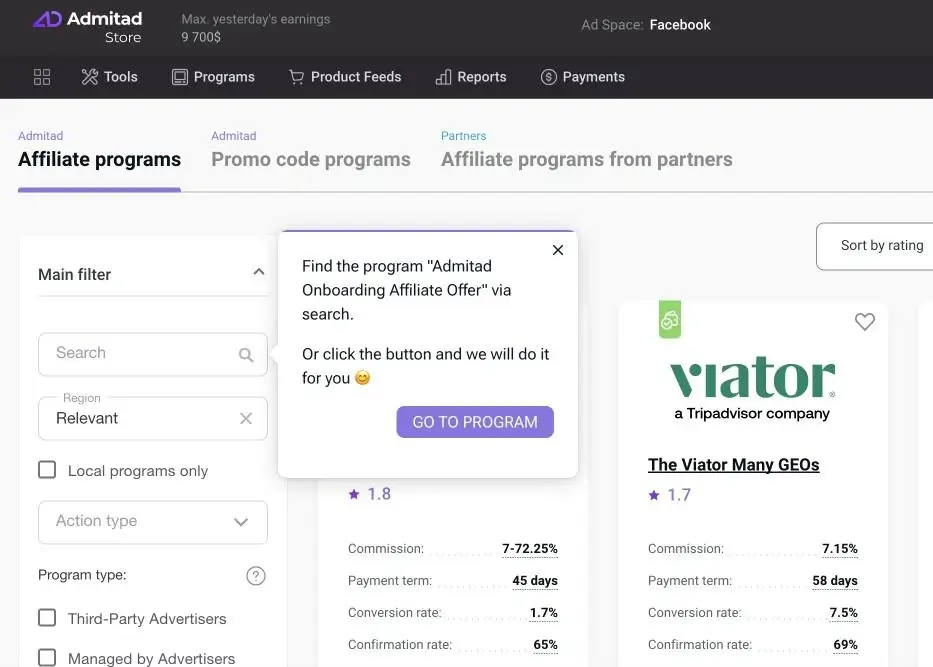Click the 1.7 star rating on Viator

669,495
